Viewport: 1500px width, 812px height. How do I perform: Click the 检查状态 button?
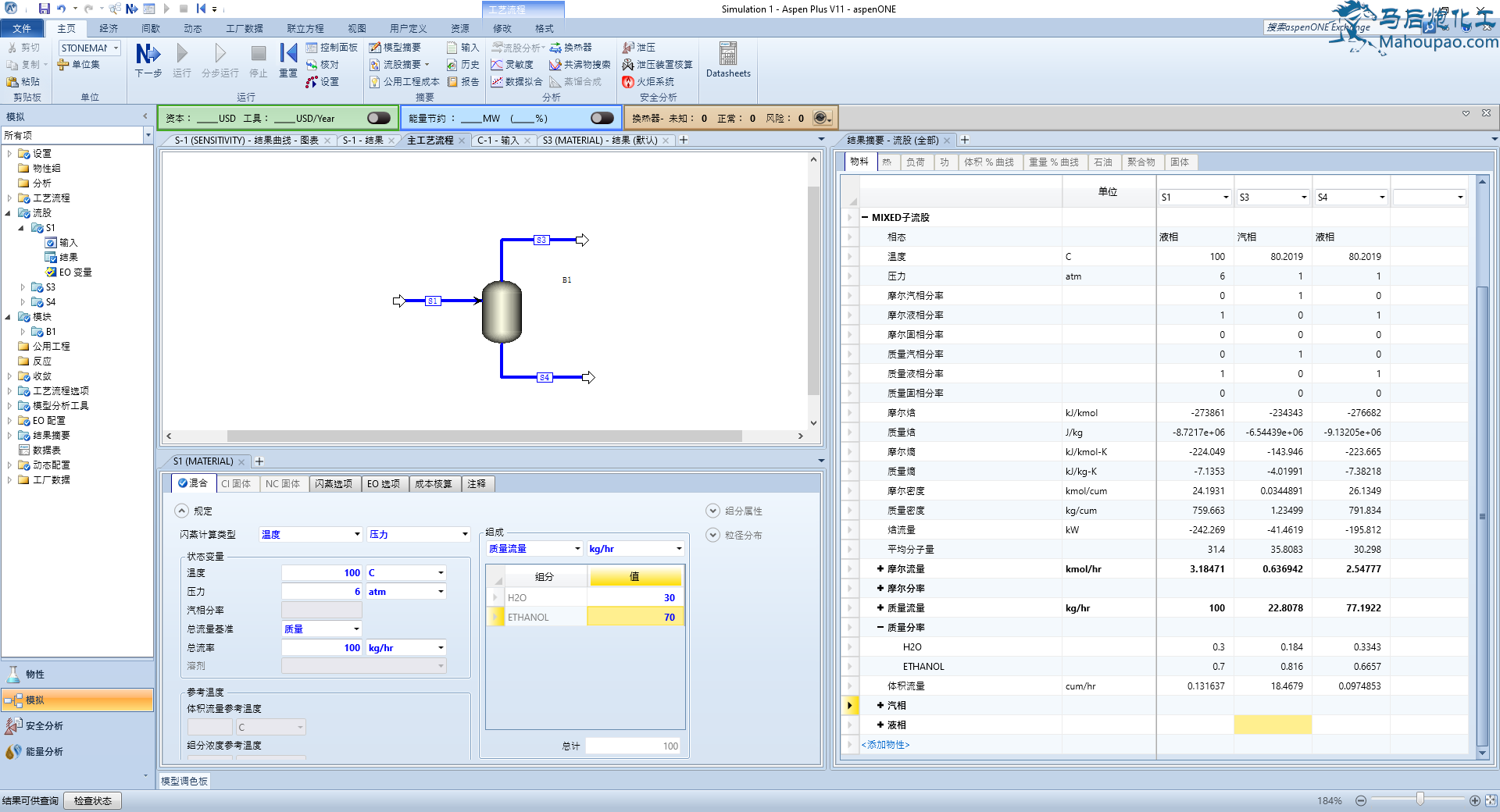tap(93, 800)
